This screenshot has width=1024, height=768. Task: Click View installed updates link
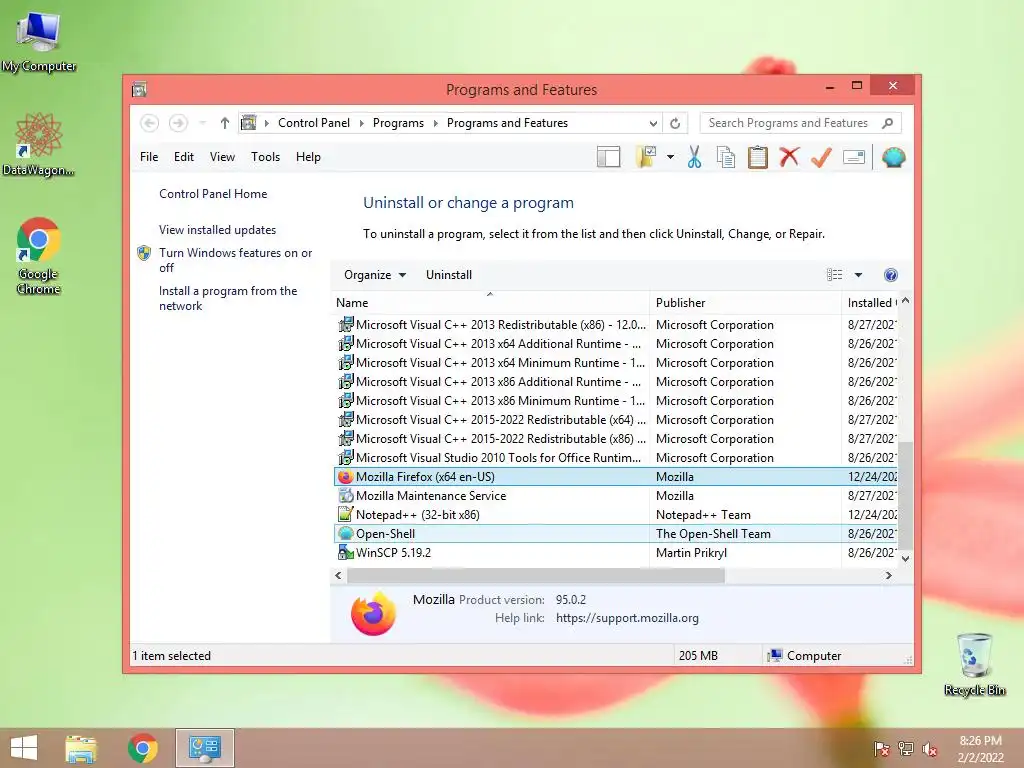point(217,230)
